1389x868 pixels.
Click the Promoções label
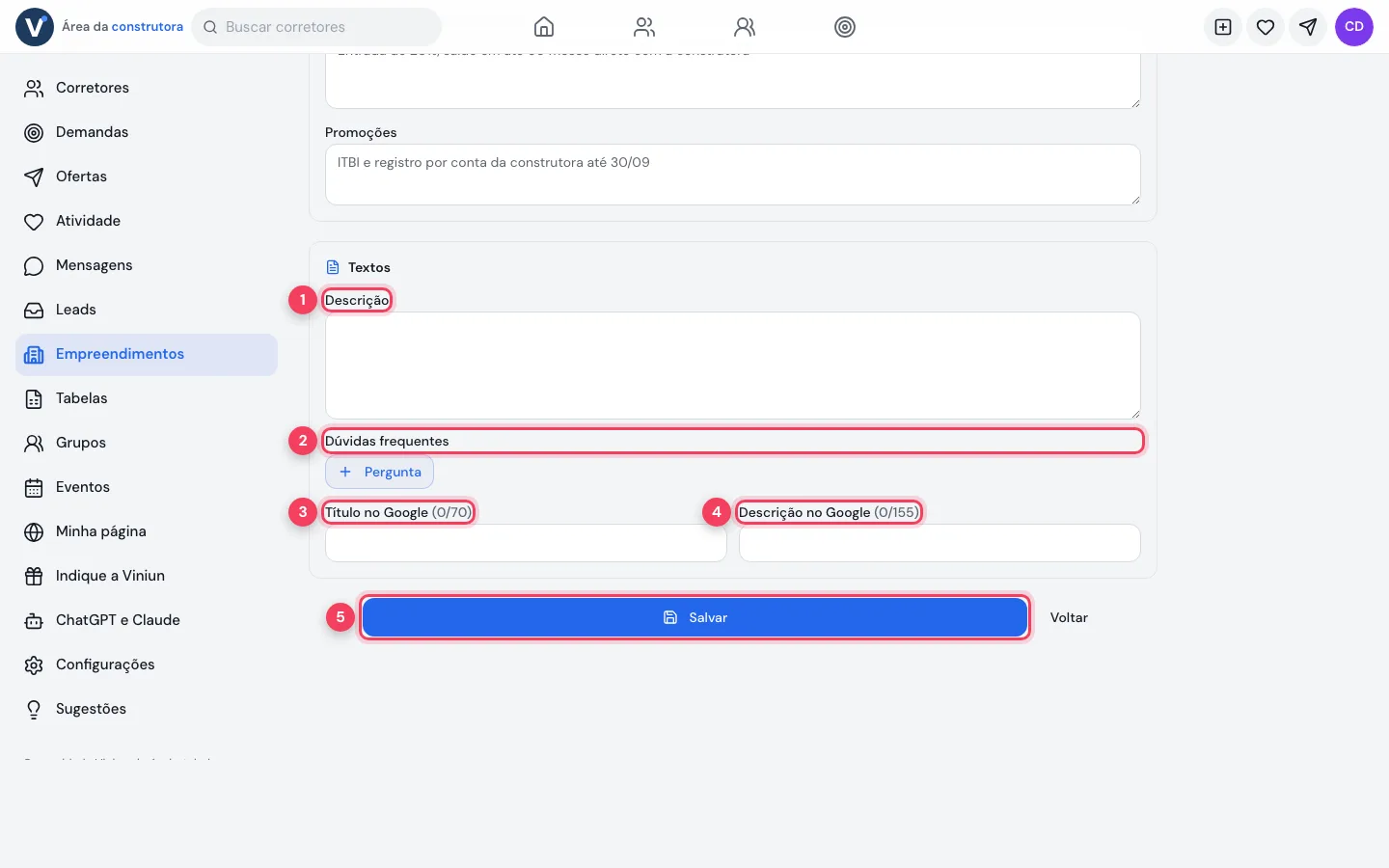(x=361, y=132)
